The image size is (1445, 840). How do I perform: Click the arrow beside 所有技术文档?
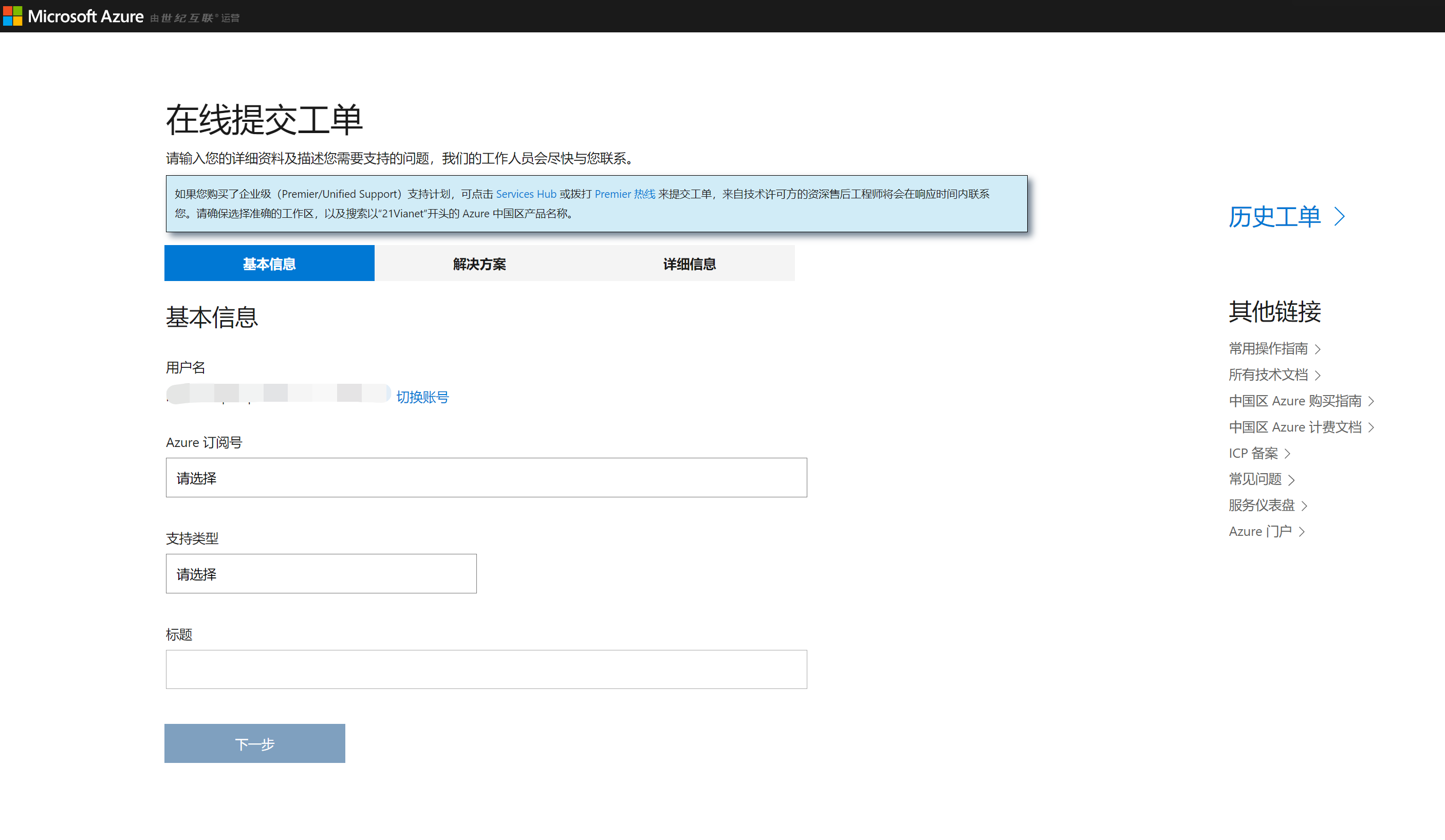1318,376
